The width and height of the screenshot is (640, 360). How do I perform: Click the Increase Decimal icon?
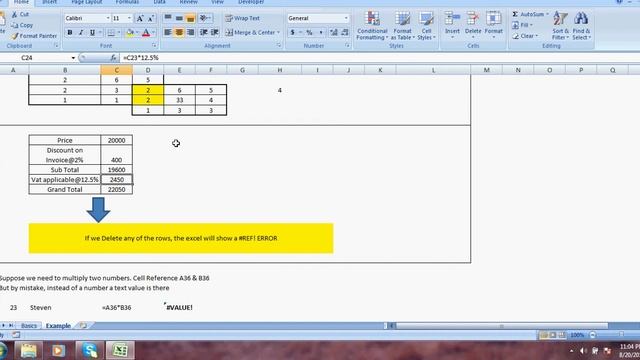coord(334,32)
